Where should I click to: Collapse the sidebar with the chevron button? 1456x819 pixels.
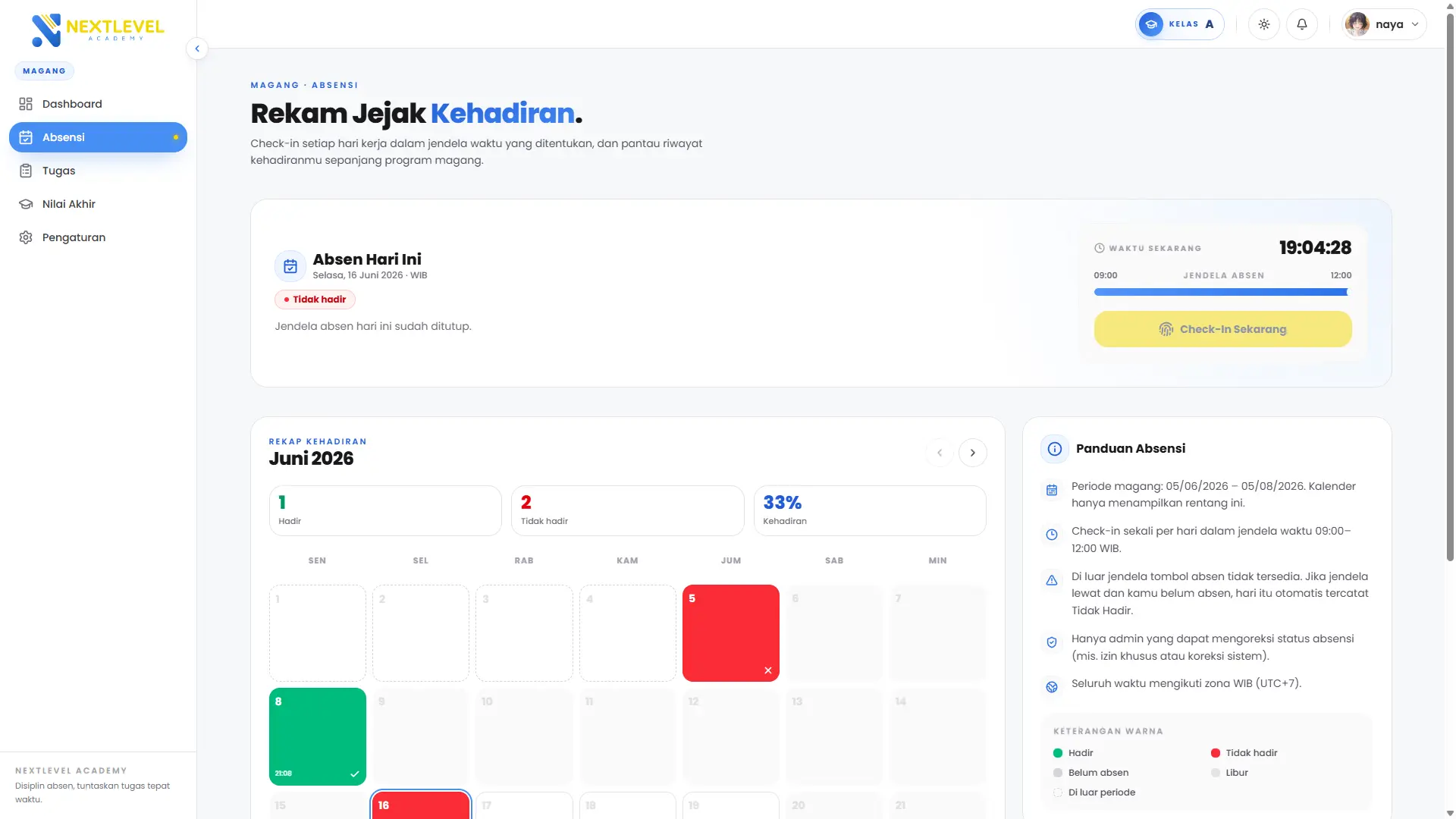[x=197, y=49]
